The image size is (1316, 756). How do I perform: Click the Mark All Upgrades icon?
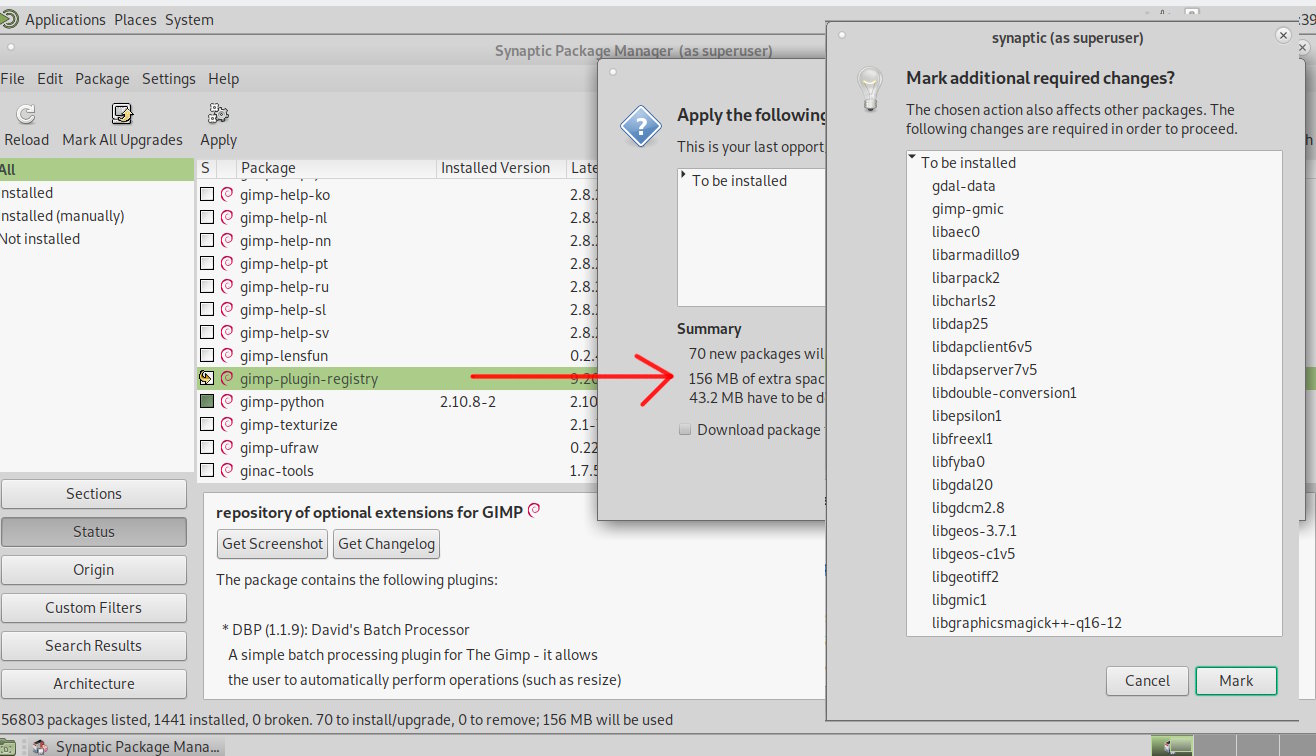pos(122,115)
